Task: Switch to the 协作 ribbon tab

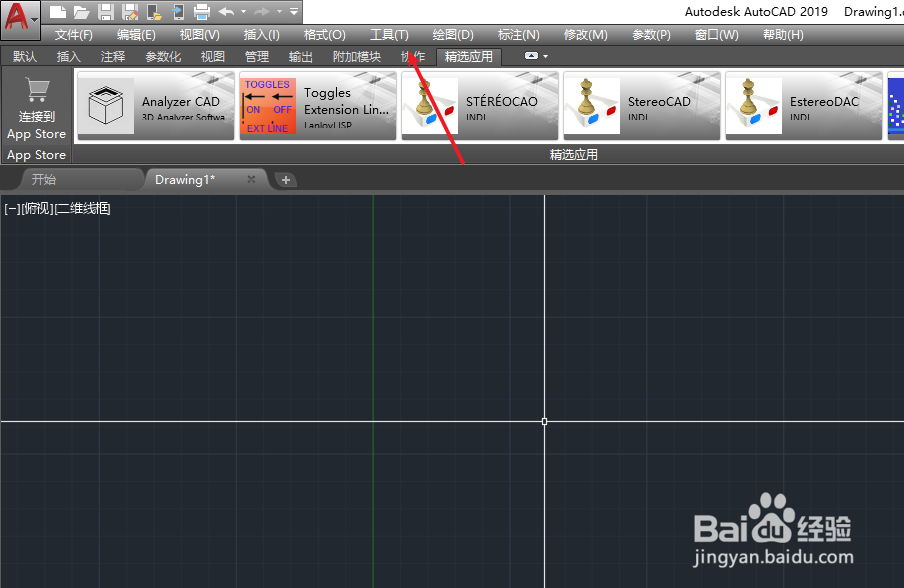Action: pos(413,56)
